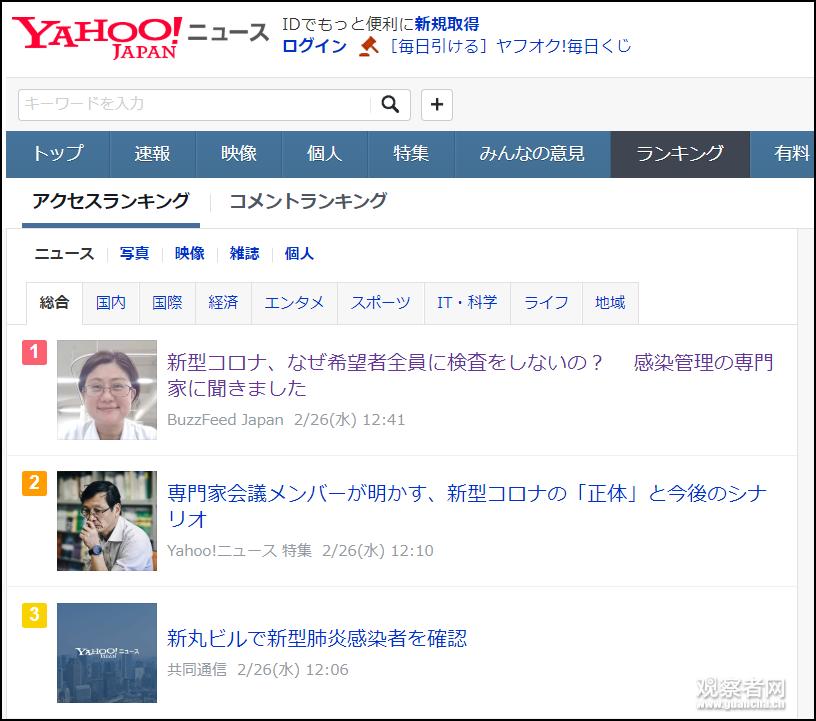Switch to the IT・科学 tab

point(466,302)
